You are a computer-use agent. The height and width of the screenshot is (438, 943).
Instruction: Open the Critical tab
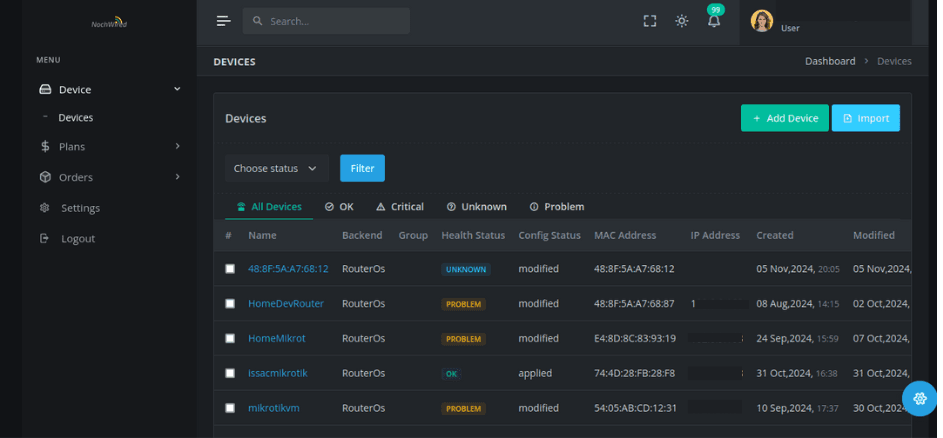point(400,207)
